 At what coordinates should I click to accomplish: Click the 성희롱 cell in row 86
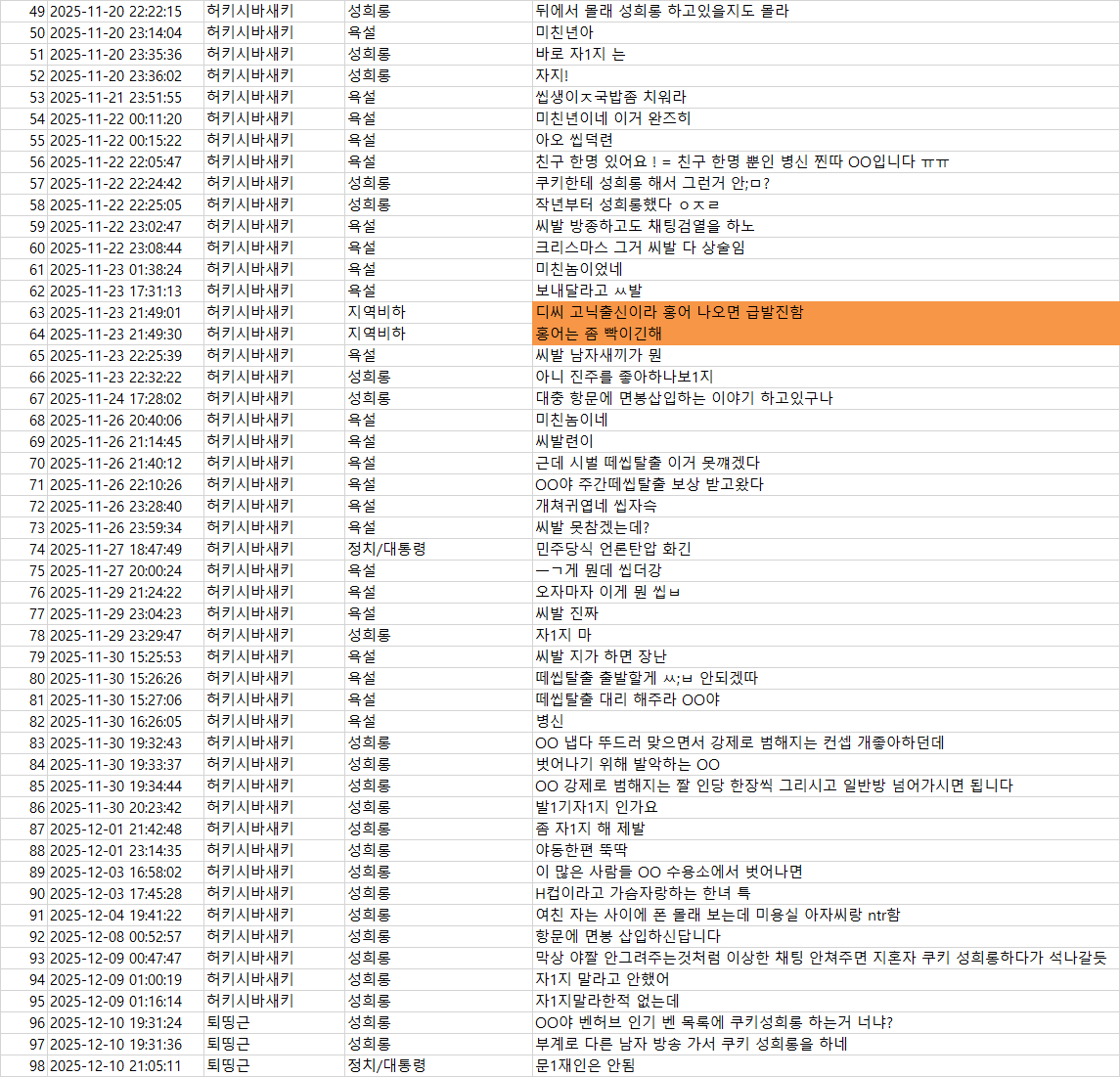tap(437, 807)
